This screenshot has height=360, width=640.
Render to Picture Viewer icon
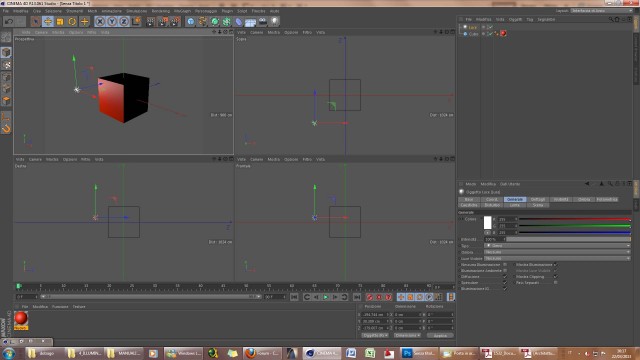coord(163,21)
